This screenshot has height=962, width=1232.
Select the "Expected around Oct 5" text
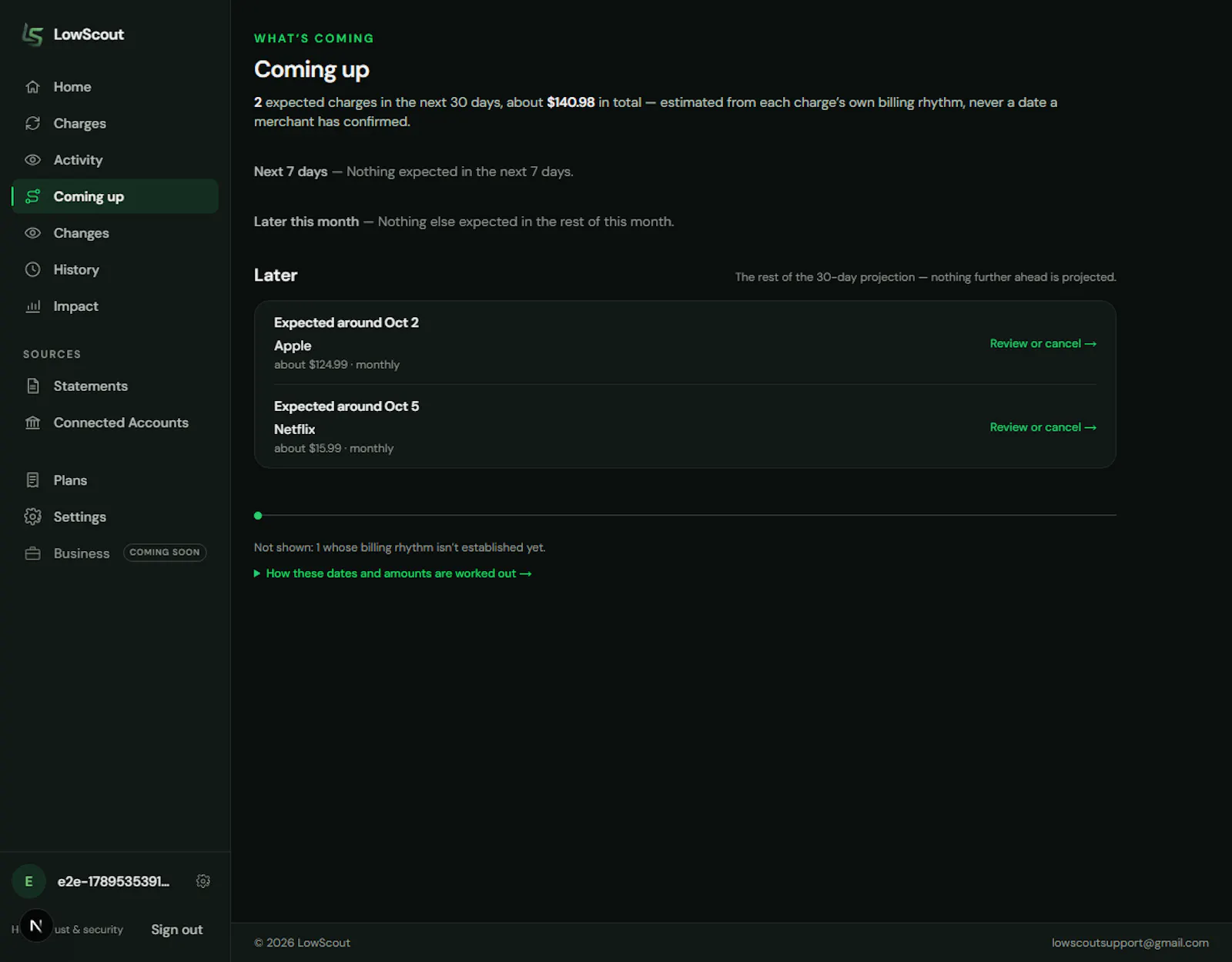tap(346, 406)
